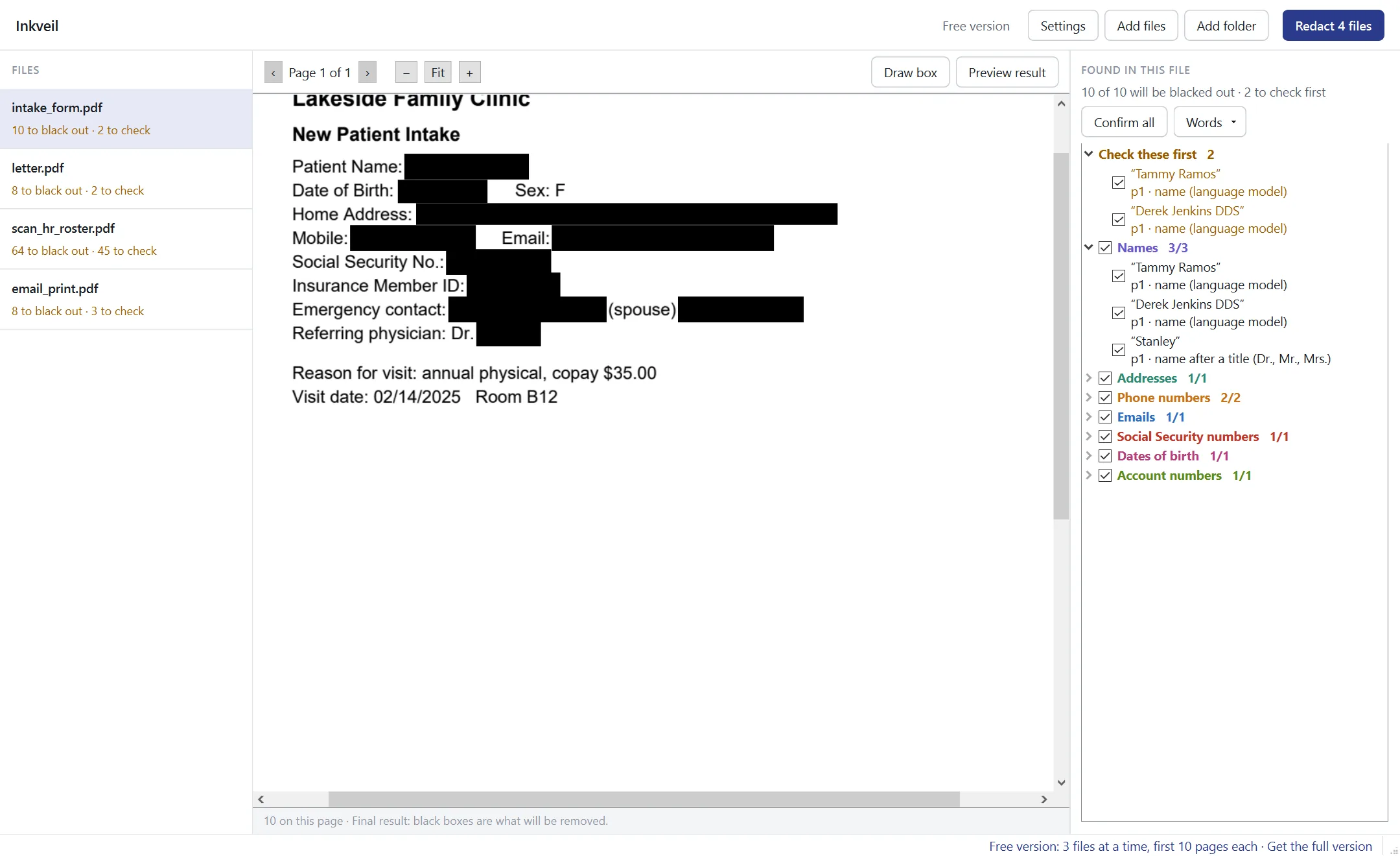This screenshot has width=1400, height=856.
Task: Expand the Social Security numbers group
Action: [x=1089, y=436]
